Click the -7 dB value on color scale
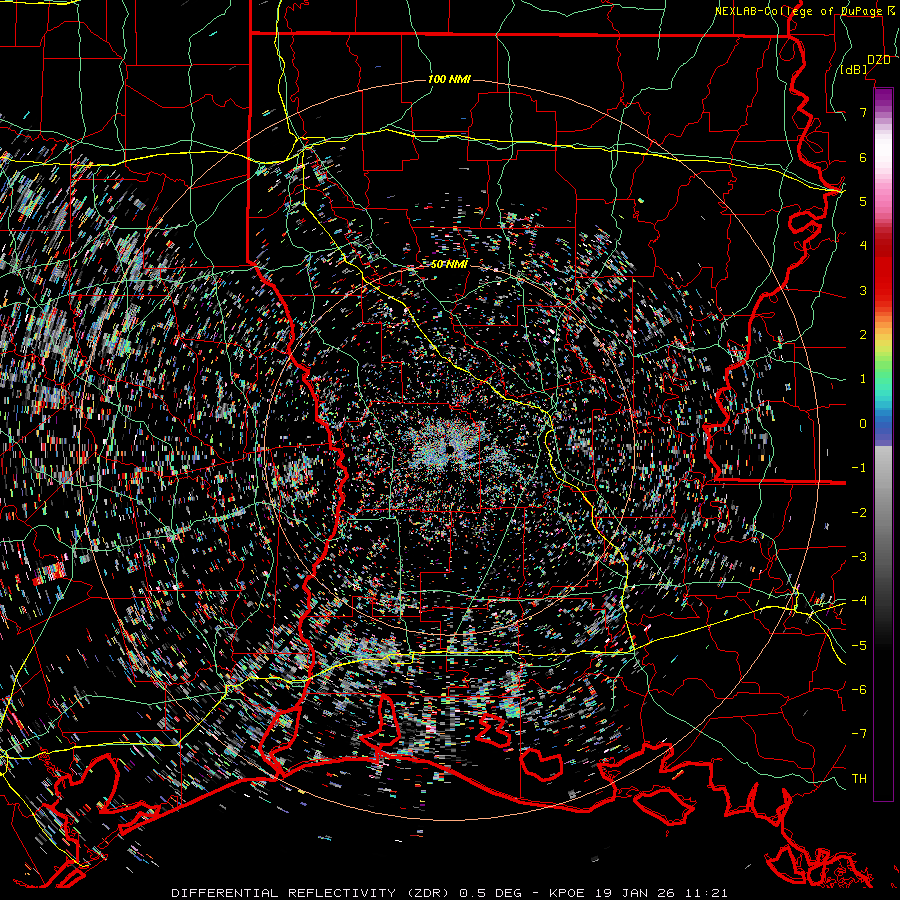The height and width of the screenshot is (900, 900). 859,734
